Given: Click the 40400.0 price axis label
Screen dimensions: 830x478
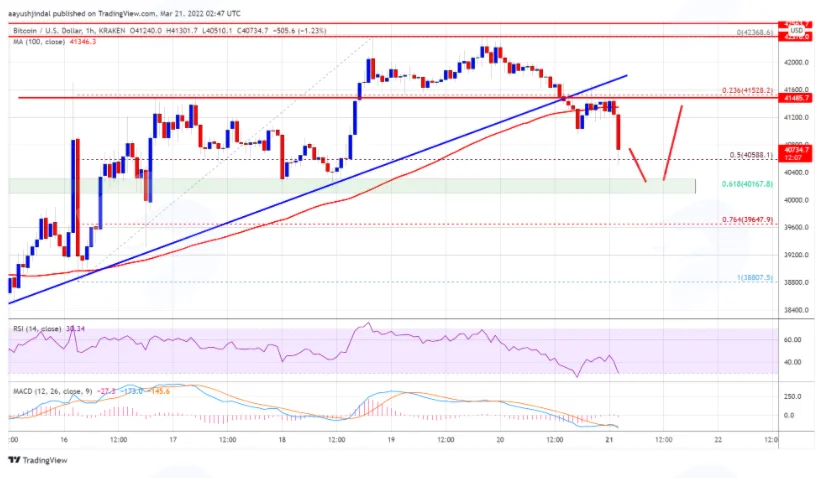Looking at the screenshot, I should point(796,172).
